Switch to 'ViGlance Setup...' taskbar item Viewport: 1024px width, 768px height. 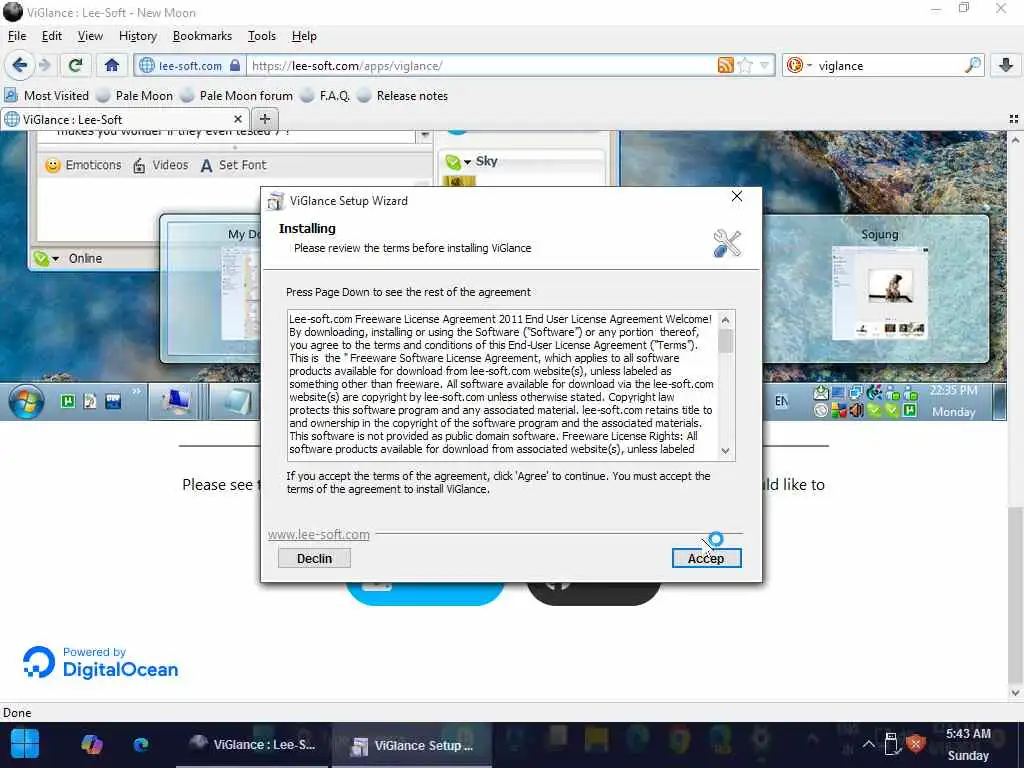pyautogui.click(x=412, y=744)
